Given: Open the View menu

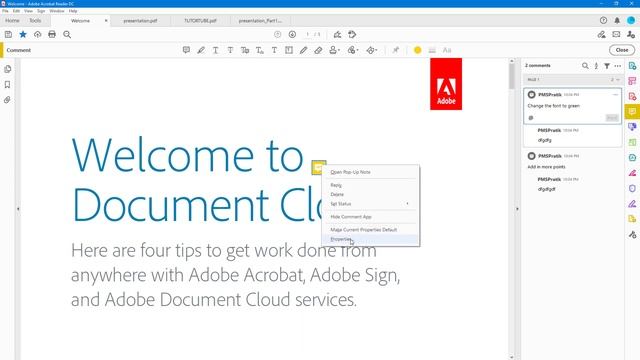Looking at the screenshot, I should click(x=28, y=11).
